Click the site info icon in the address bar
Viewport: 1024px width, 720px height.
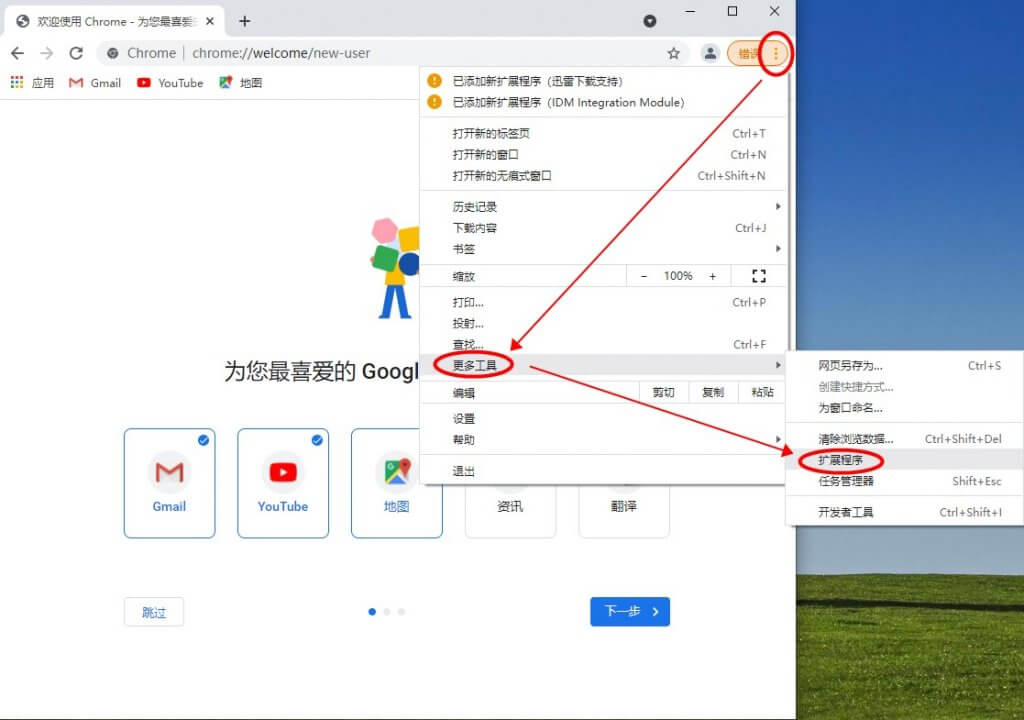(113, 53)
